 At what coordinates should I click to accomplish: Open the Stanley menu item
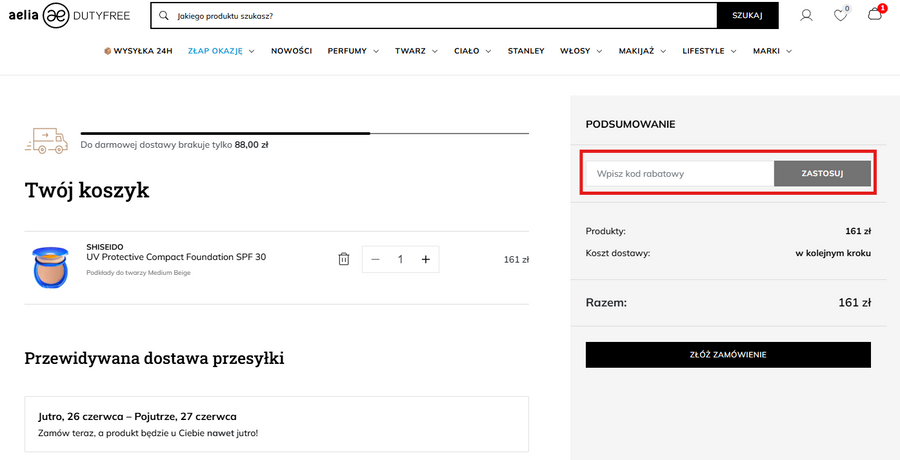pyautogui.click(x=526, y=50)
